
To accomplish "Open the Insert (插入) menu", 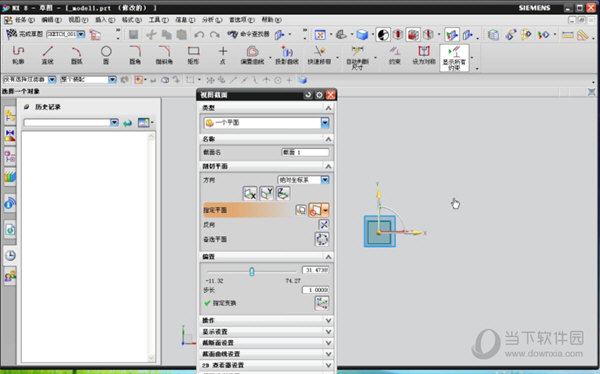I will [105, 20].
